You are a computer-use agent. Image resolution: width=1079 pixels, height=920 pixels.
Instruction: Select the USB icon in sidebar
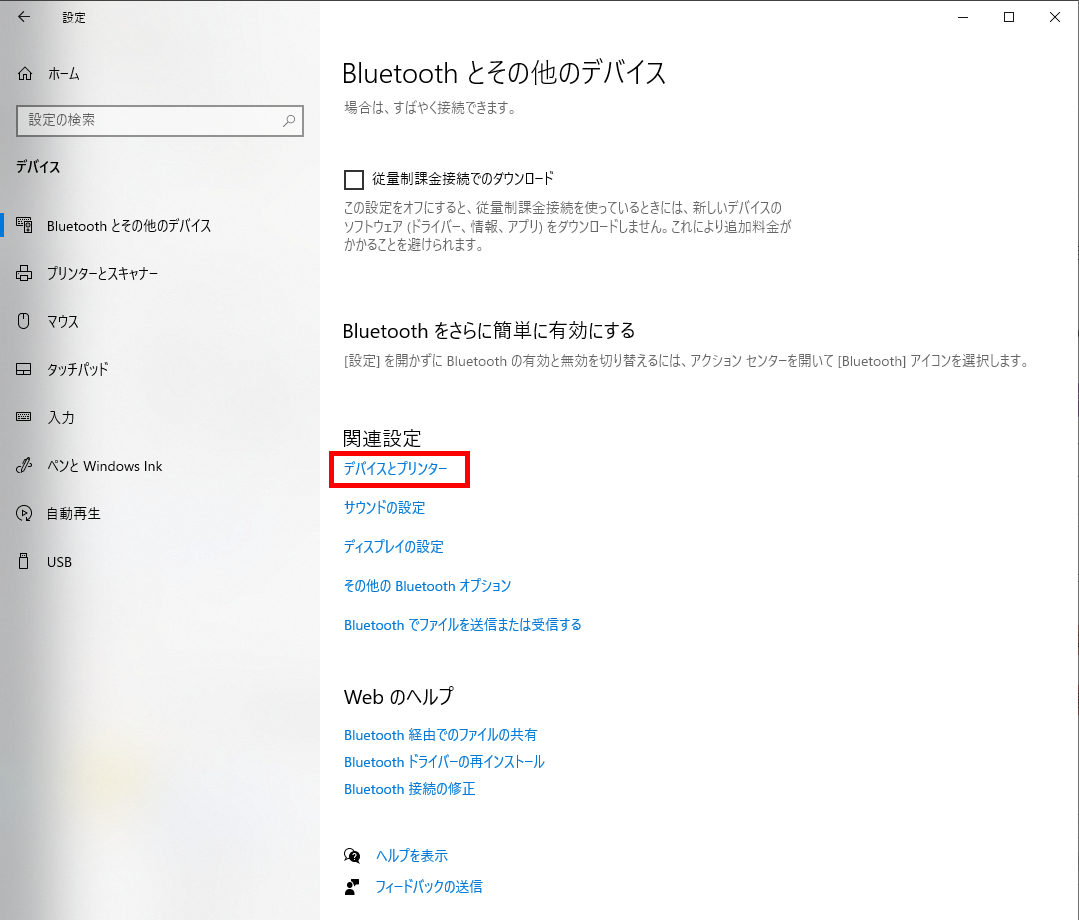24,561
